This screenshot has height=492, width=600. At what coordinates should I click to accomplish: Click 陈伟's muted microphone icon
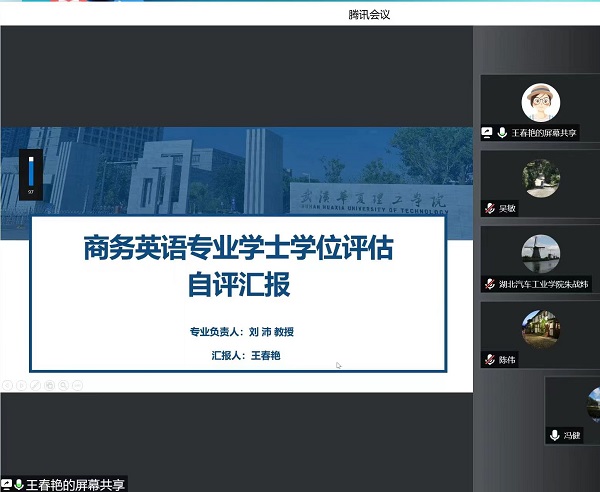(490, 360)
